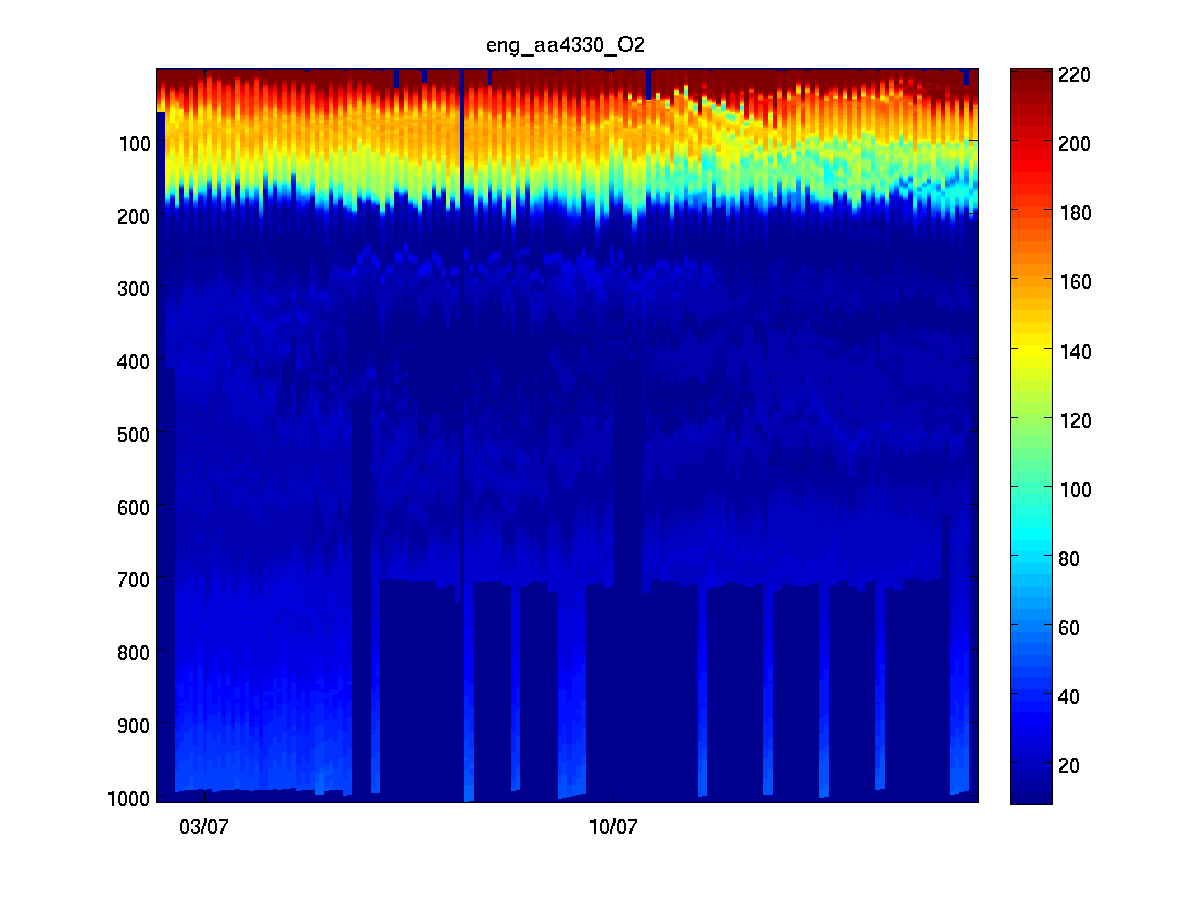The image size is (1200, 901).
Task: Click the colorbar label 160
Action: point(1075,282)
